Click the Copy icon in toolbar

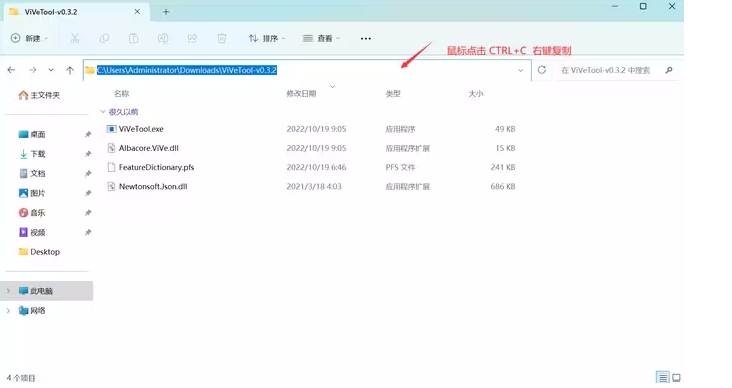104,38
